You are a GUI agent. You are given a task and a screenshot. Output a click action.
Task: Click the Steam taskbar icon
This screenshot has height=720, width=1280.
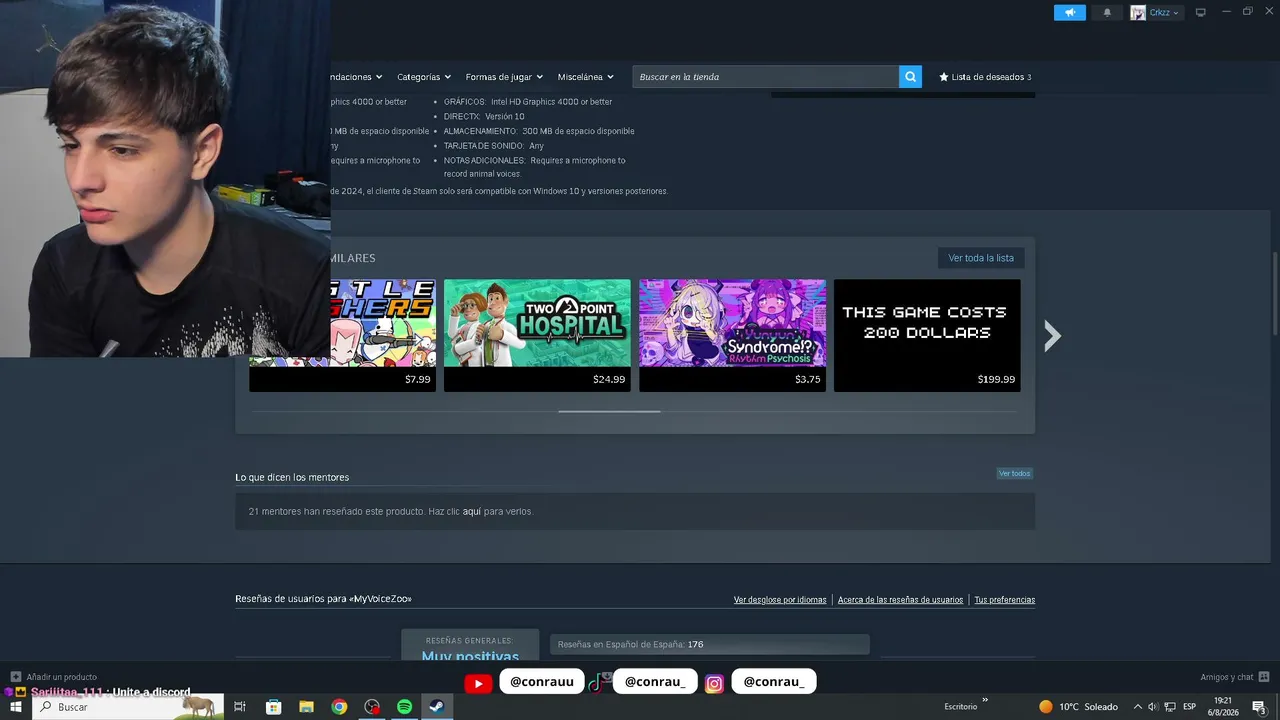coord(437,707)
